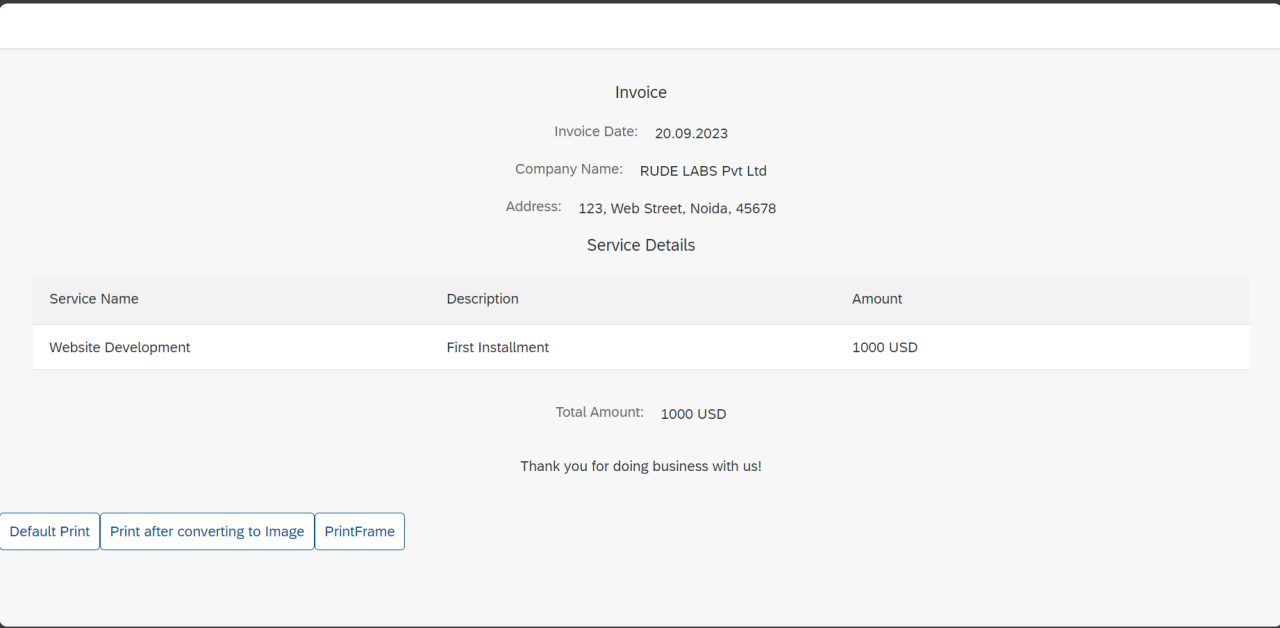
Task: Click the Description column header
Action: pyautogui.click(x=483, y=299)
